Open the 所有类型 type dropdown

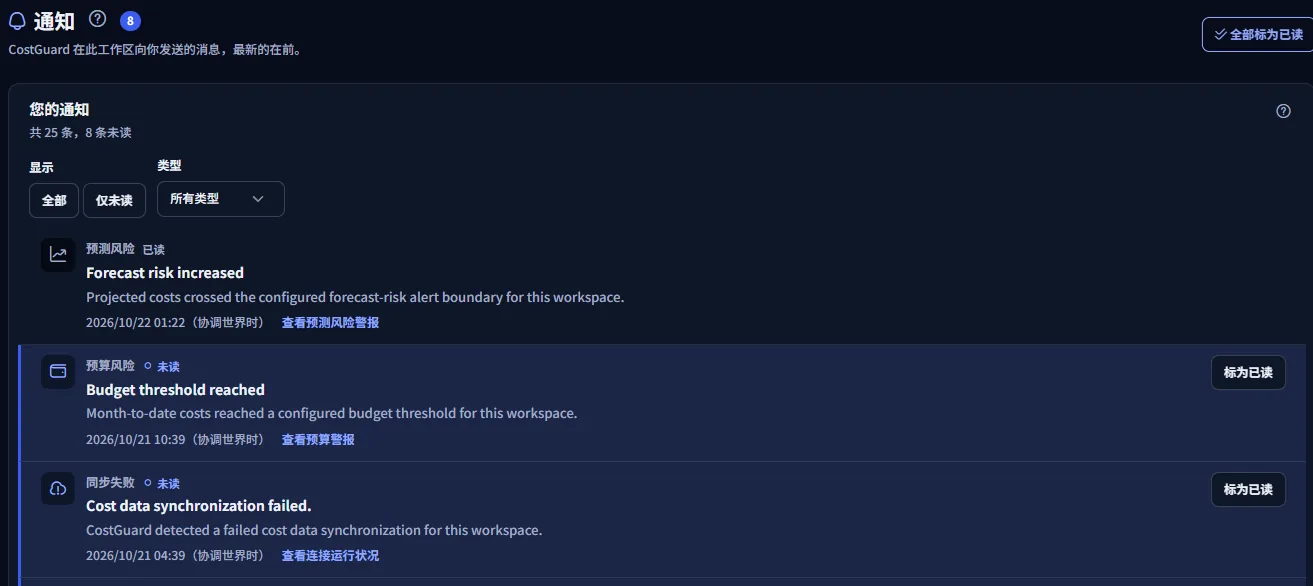221,199
